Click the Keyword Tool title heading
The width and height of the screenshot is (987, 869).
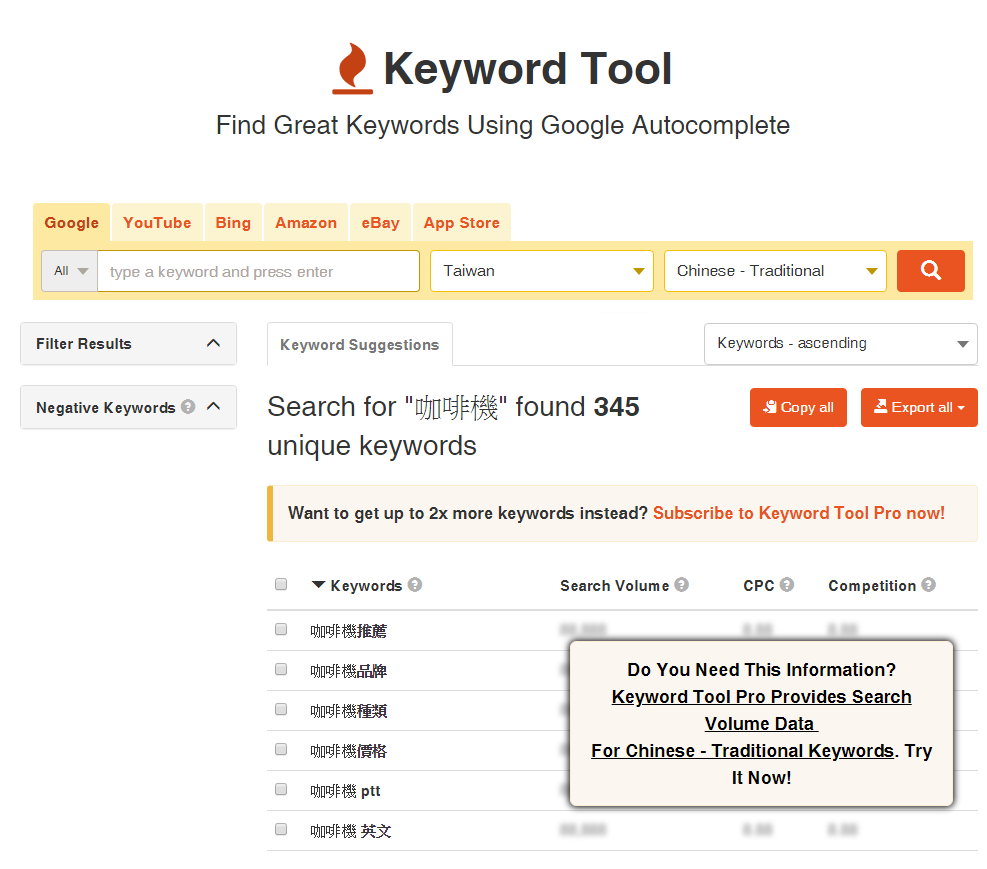coord(527,68)
